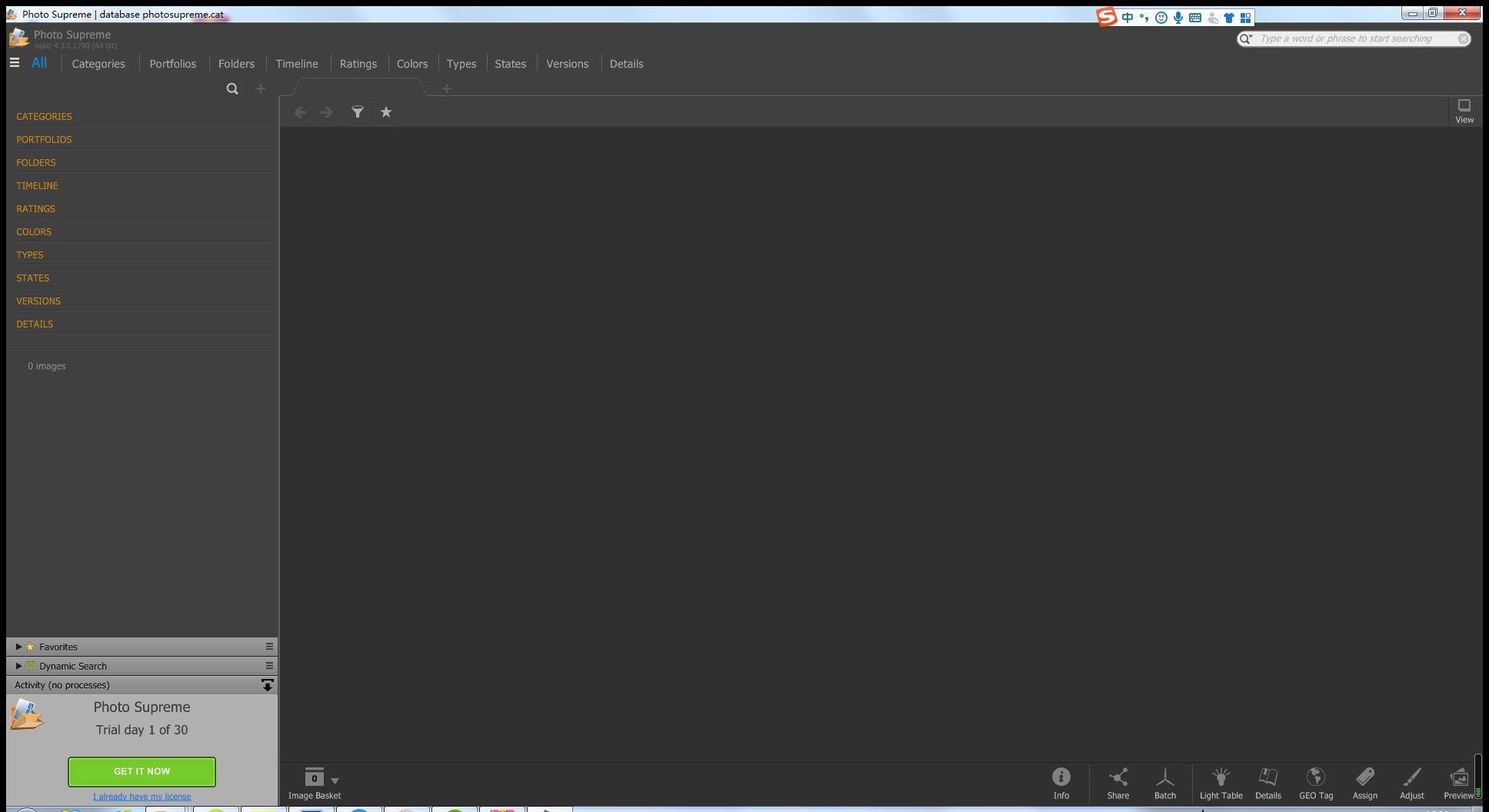Open the Info panel
Image resolution: width=1489 pixels, height=812 pixels.
(1061, 784)
